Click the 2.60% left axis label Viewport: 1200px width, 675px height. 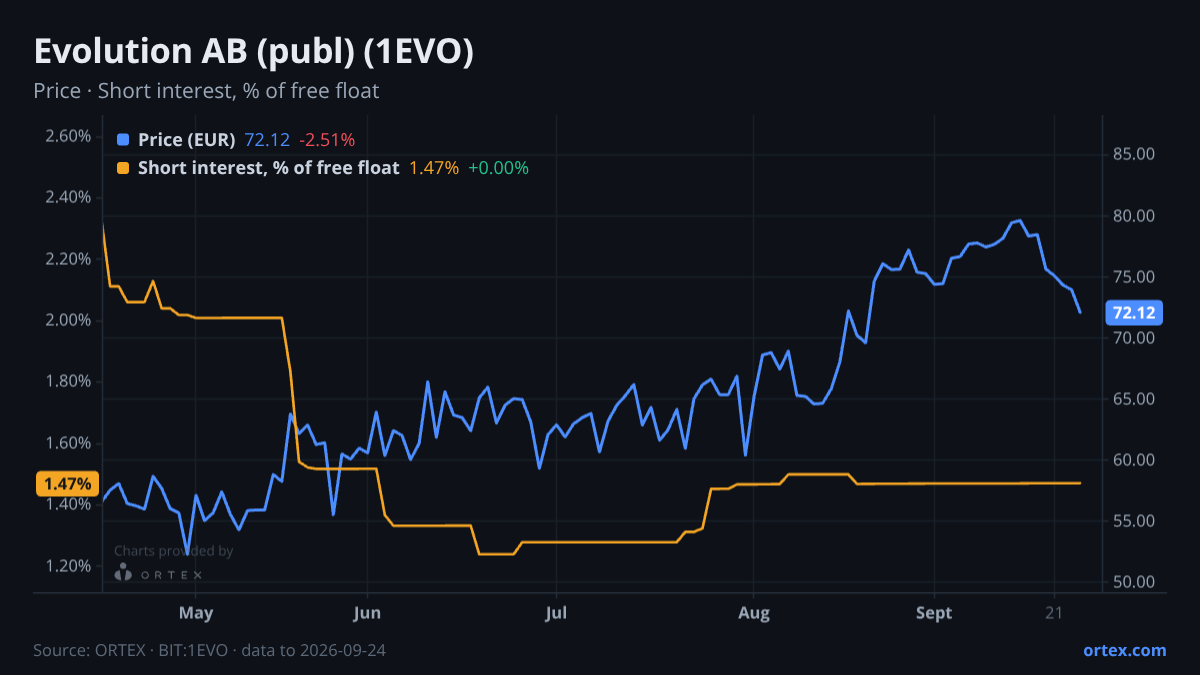[68, 136]
